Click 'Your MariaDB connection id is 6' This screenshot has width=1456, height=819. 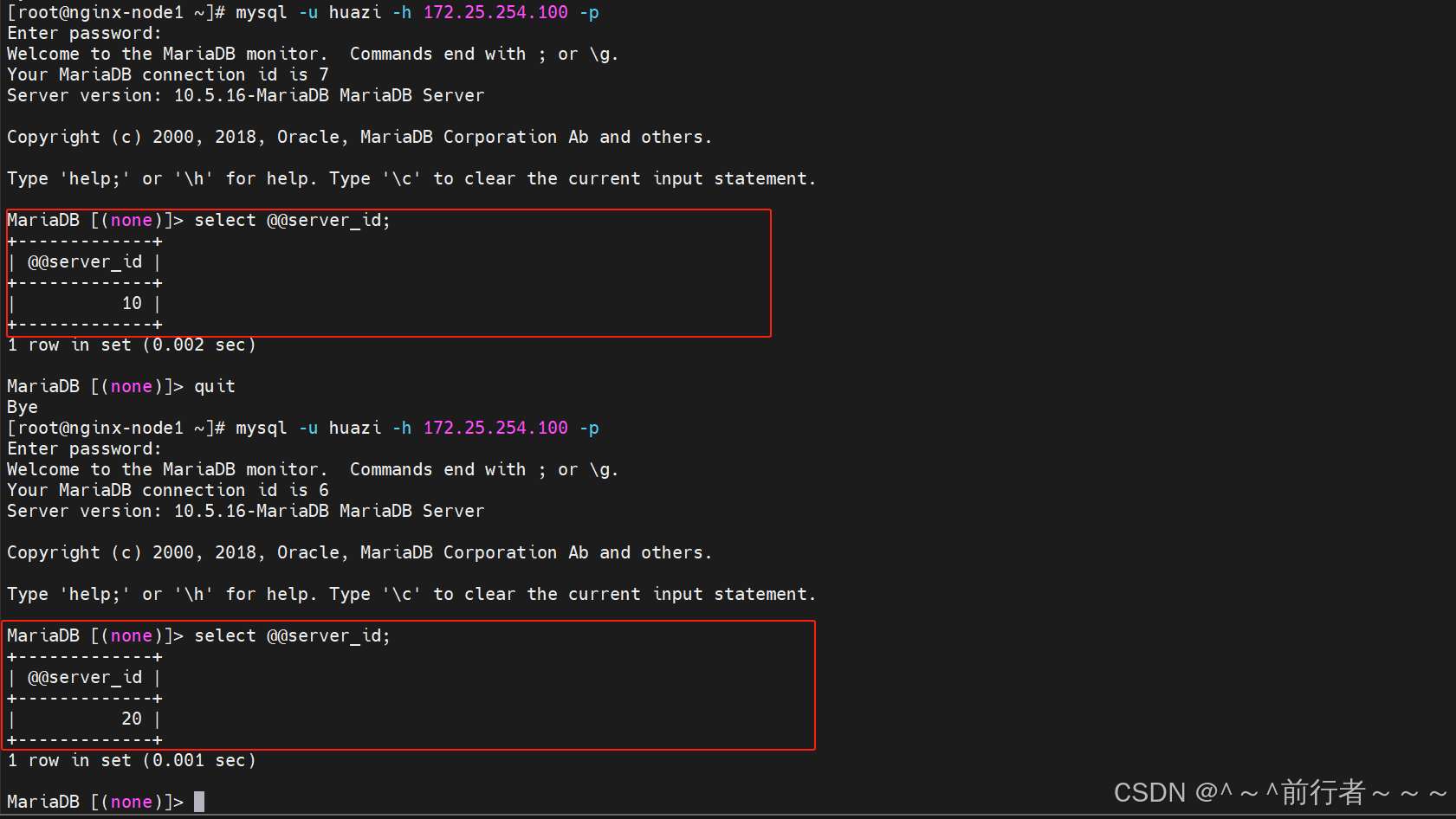(x=168, y=490)
